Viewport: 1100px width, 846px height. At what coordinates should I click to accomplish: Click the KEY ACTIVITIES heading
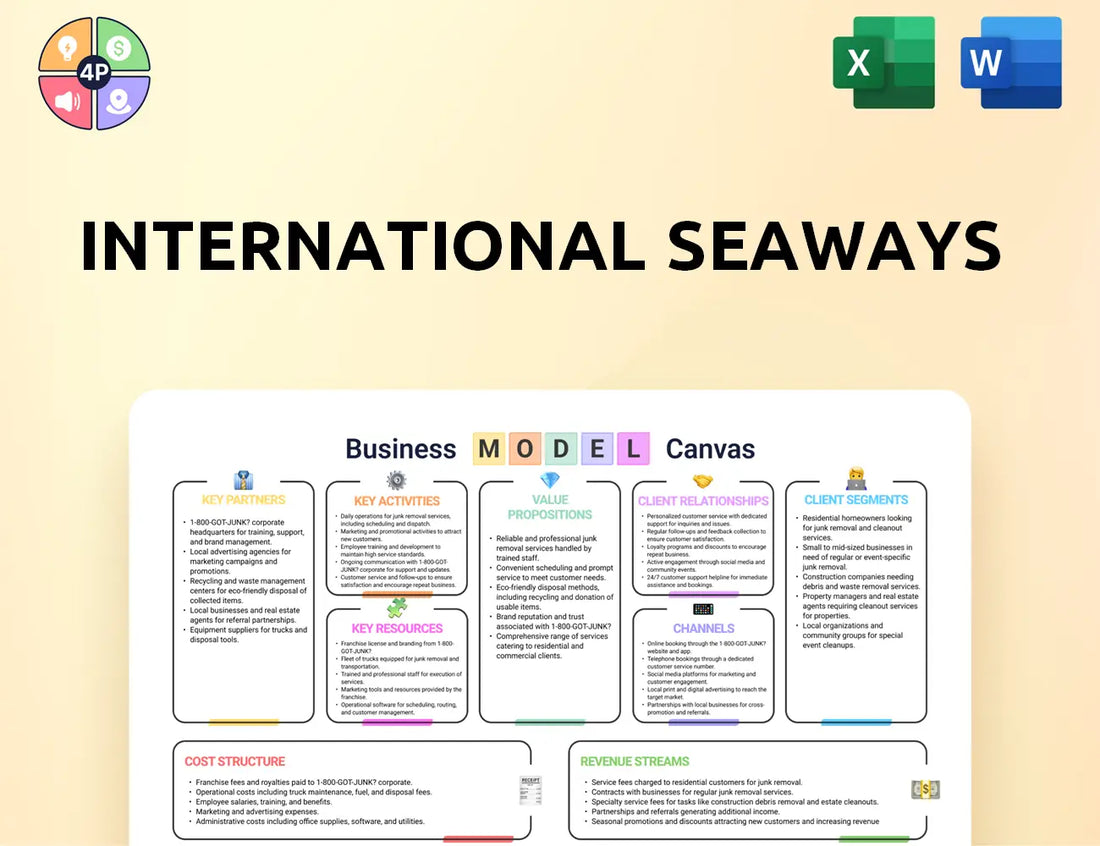[x=396, y=501]
